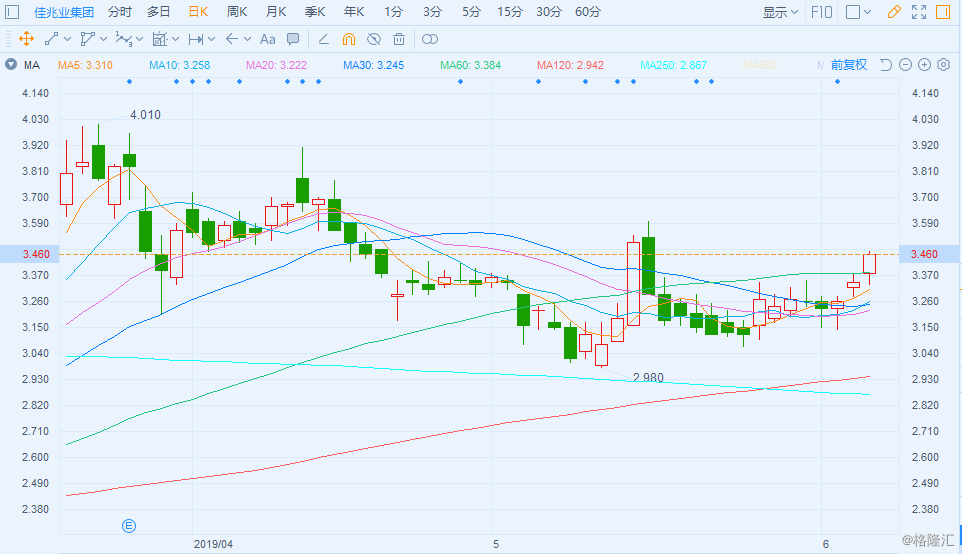962x554 pixels.
Task: Select the Aa text annotation tool
Action: [267, 39]
